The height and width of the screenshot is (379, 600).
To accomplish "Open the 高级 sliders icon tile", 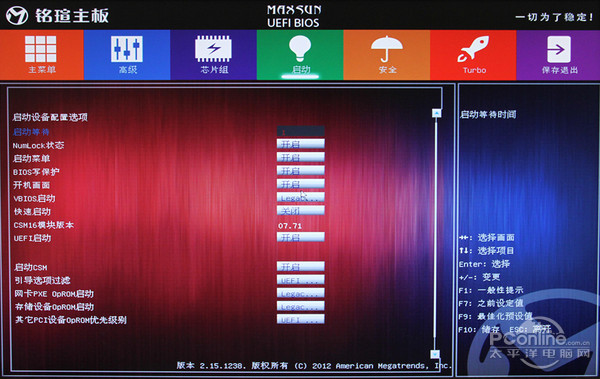I will pos(127,54).
